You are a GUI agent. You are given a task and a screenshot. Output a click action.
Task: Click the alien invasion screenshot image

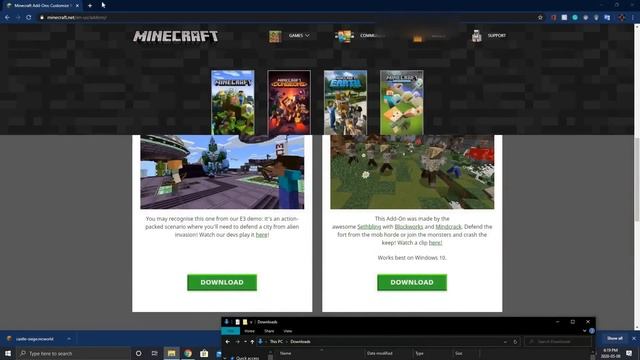coord(222,172)
